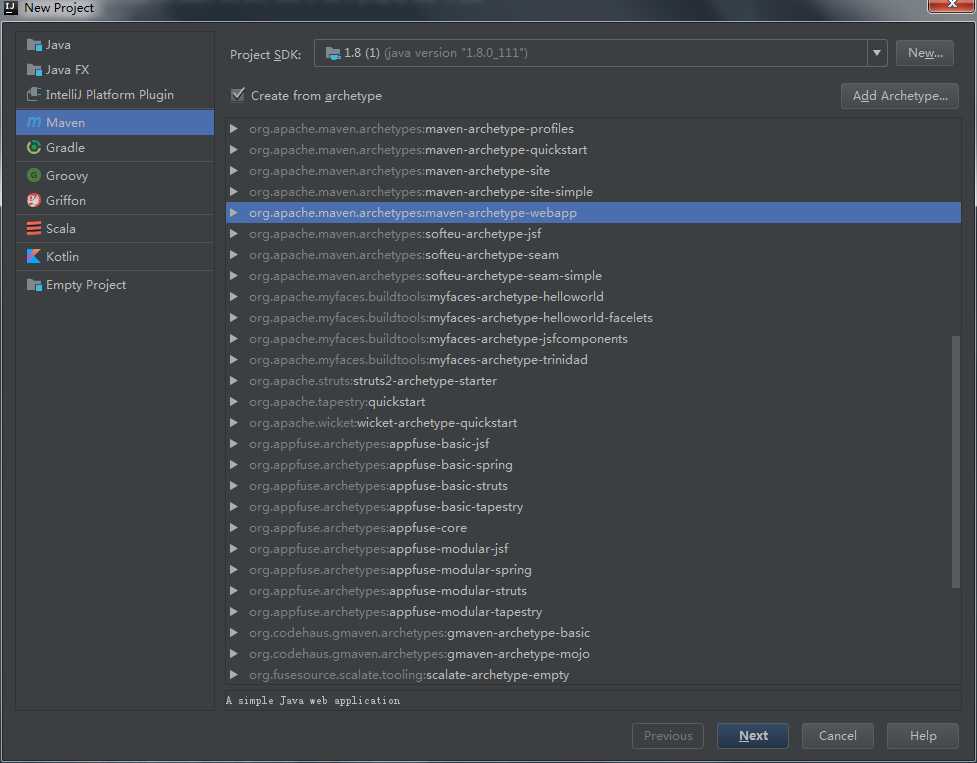Click the Gradle icon in the list
977x763 pixels.
point(34,148)
